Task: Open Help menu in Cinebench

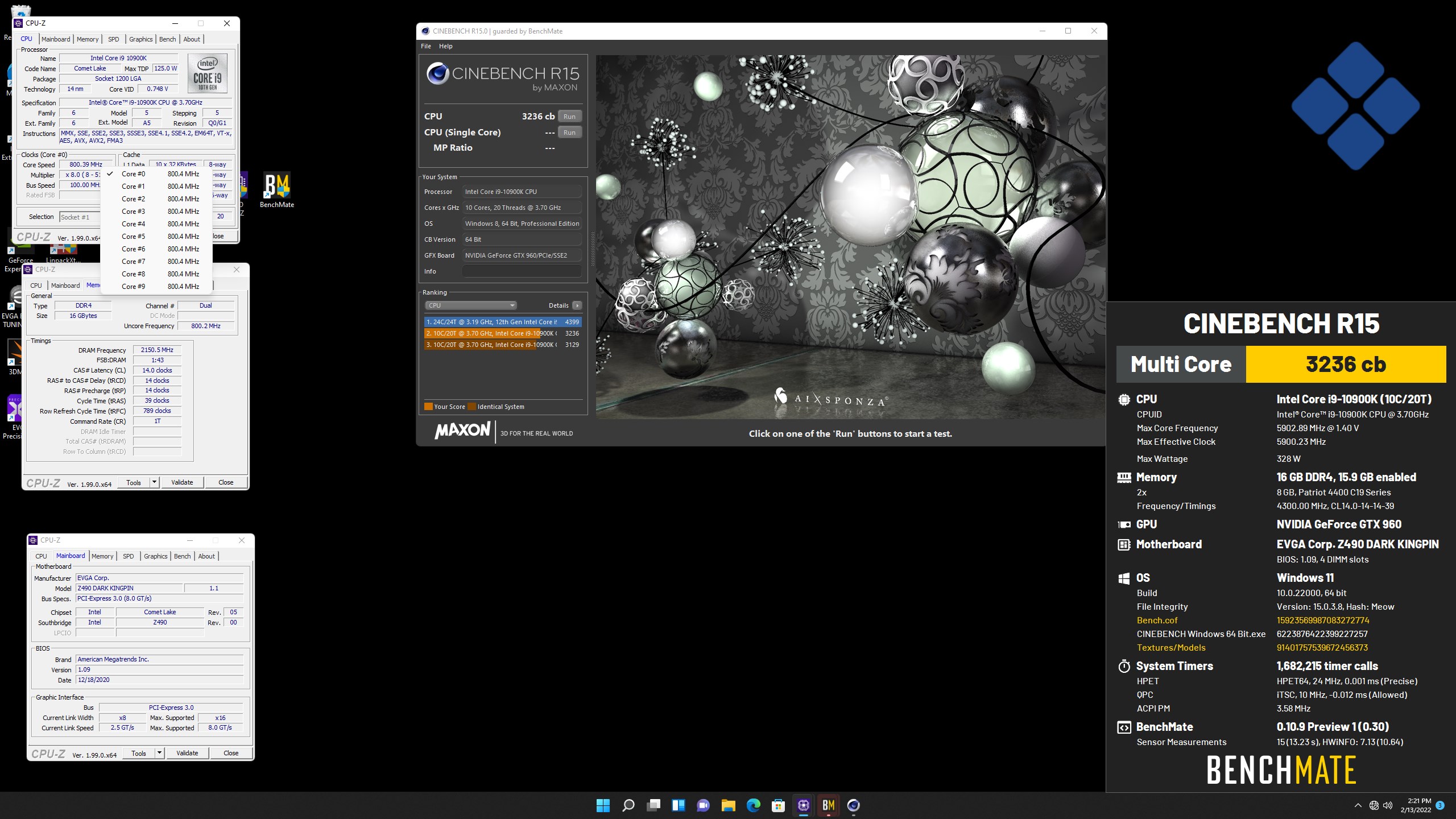Action: point(446,46)
